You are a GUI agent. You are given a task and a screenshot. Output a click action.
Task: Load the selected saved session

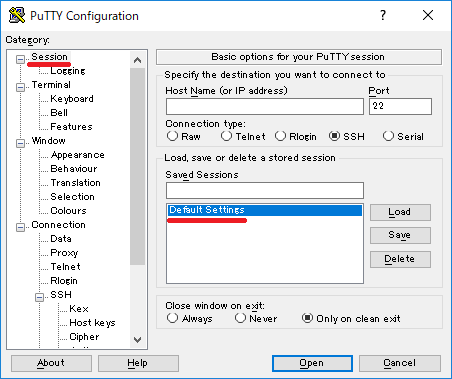tap(400, 212)
